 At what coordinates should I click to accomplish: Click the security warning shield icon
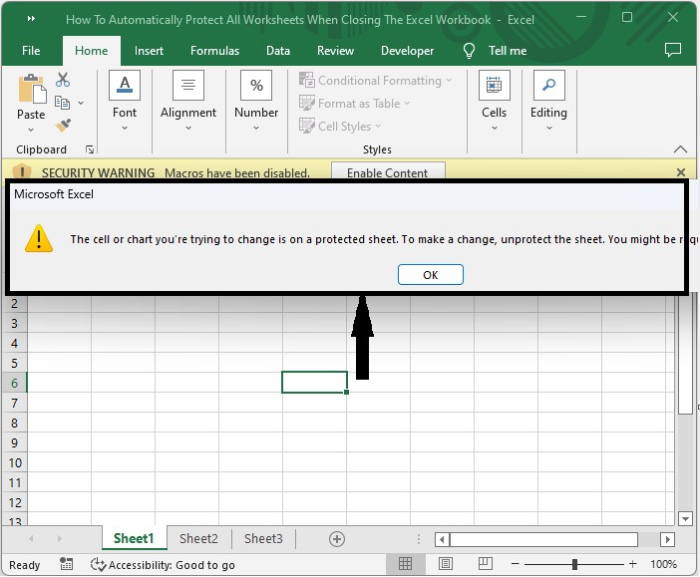click(22, 171)
